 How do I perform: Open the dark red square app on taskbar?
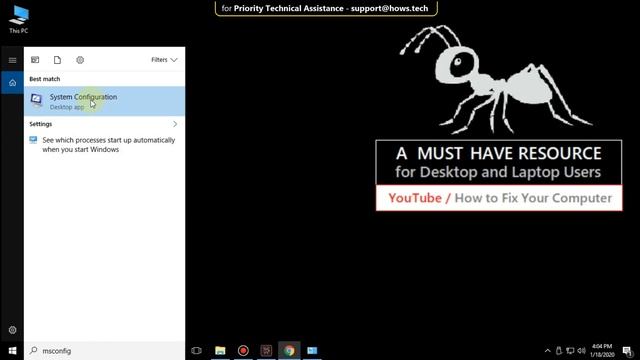point(266,351)
